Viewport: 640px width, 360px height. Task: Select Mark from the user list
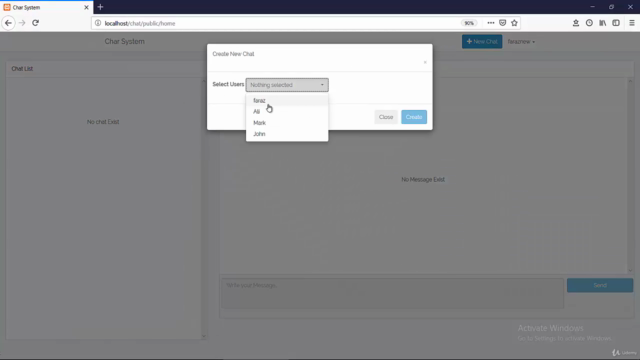pyautogui.click(x=287, y=123)
